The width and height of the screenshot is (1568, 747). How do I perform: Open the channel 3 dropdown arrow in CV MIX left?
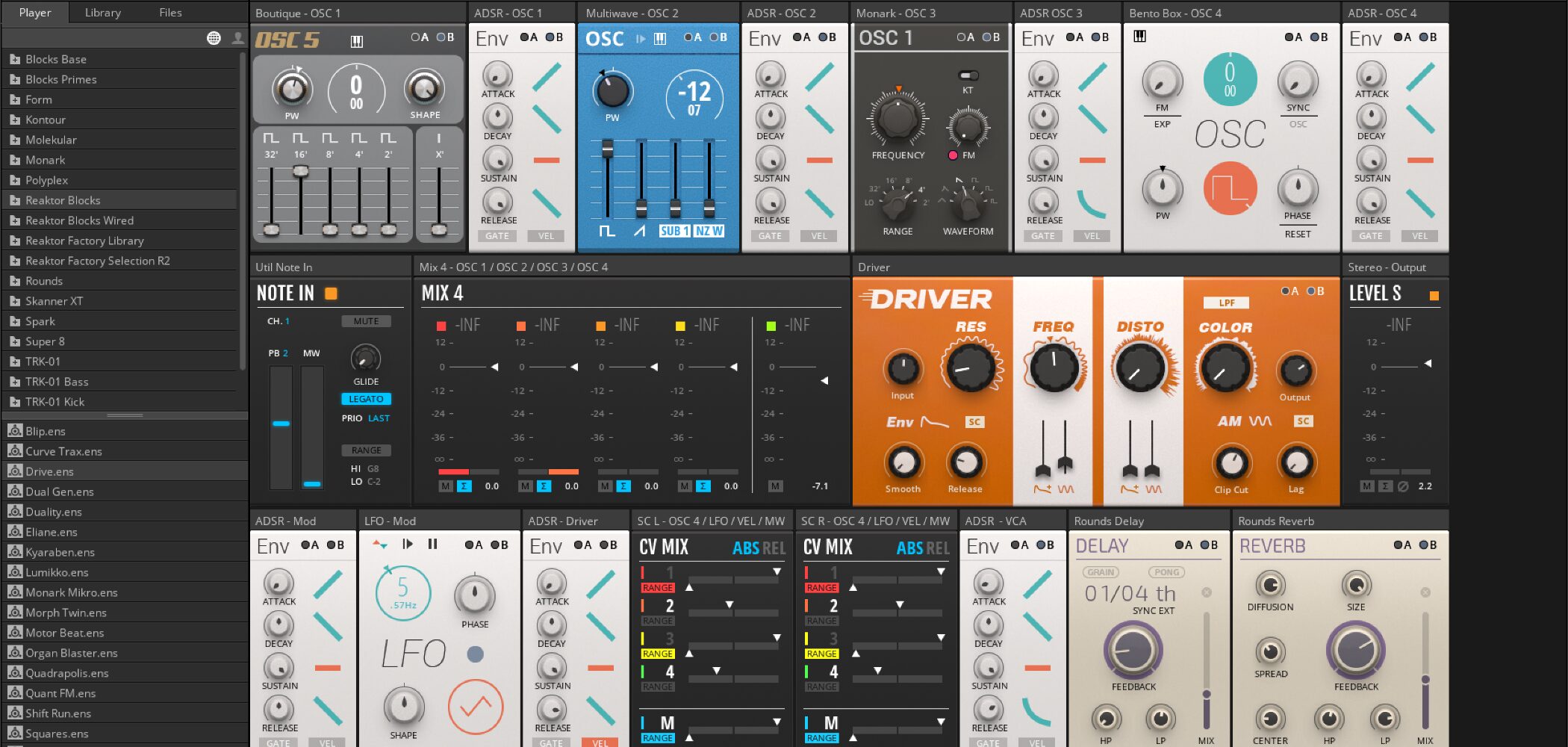[777, 637]
